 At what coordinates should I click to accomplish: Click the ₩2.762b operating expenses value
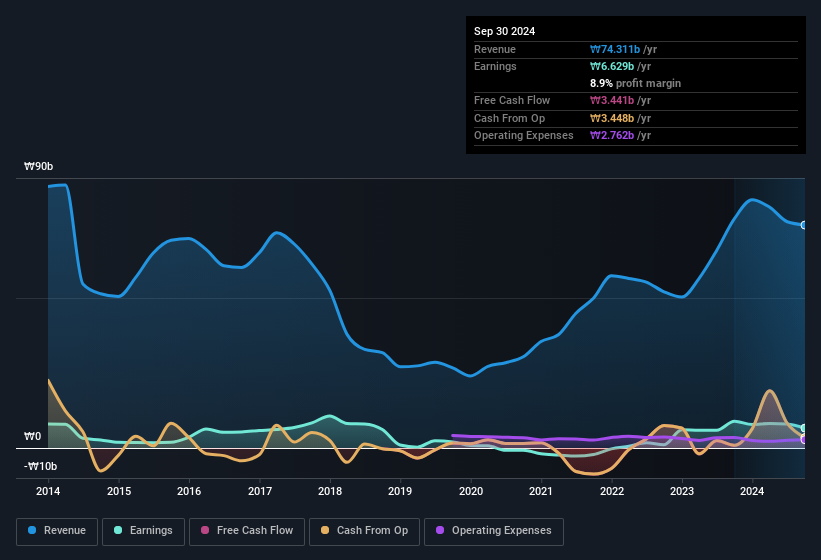612,135
